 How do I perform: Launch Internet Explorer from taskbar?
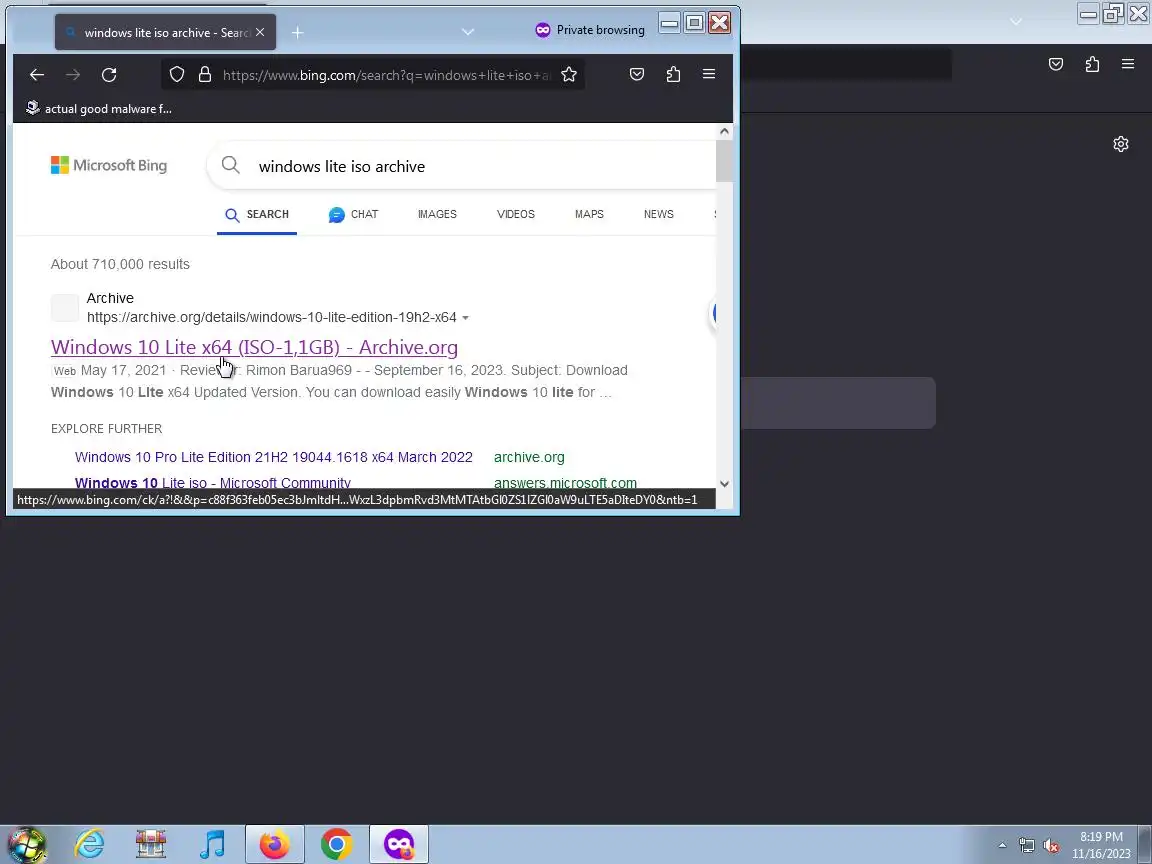tap(90, 845)
